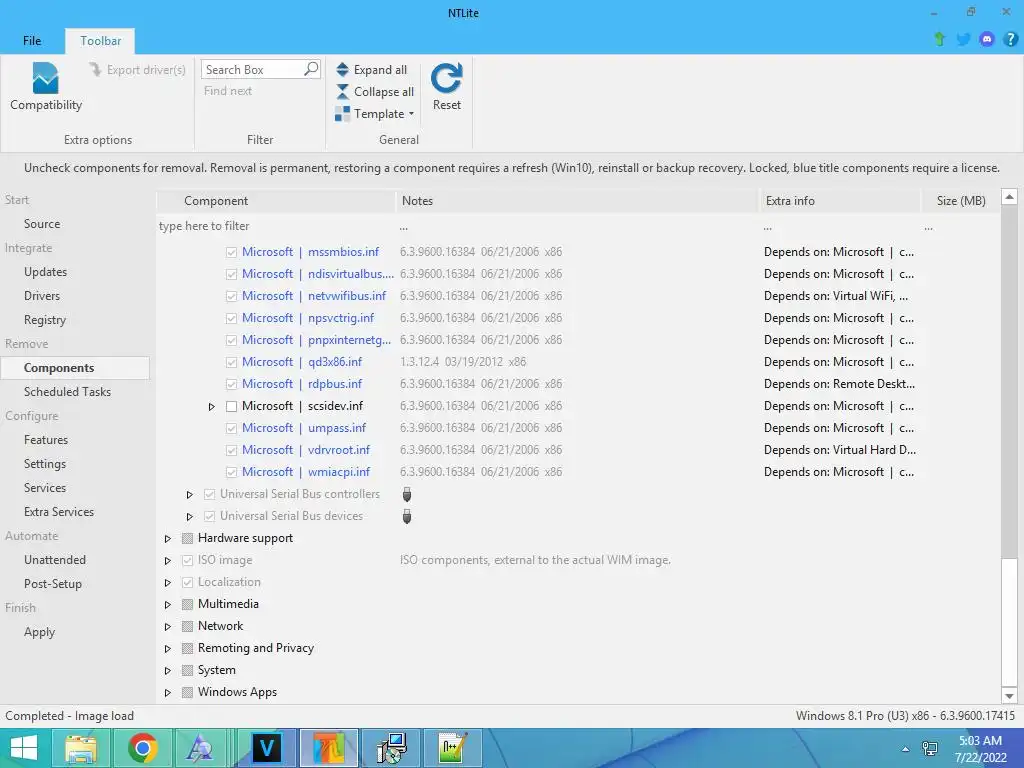Go to the Apply page
The height and width of the screenshot is (768, 1024).
[39, 632]
